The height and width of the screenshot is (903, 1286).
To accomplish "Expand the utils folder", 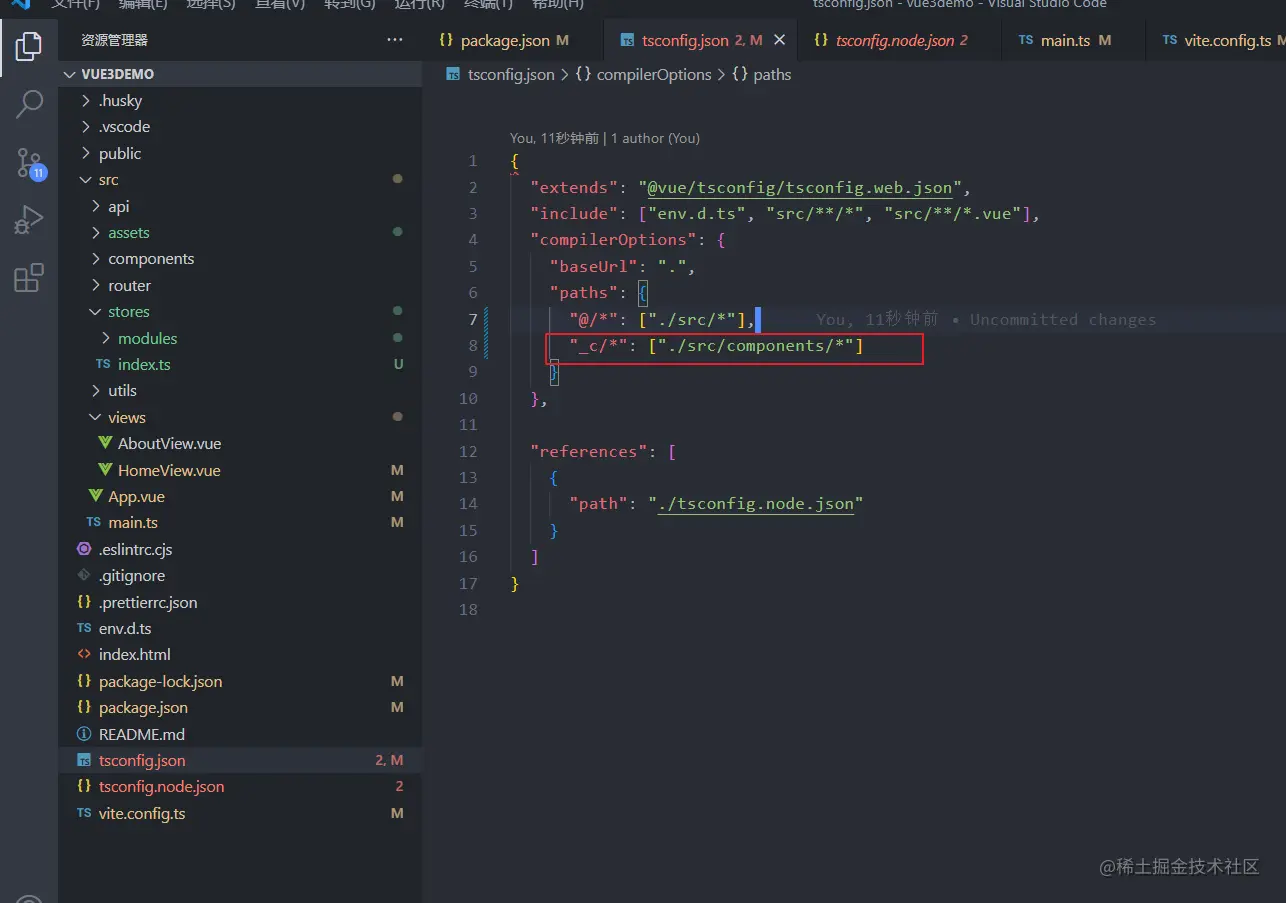I will [240, 391].
